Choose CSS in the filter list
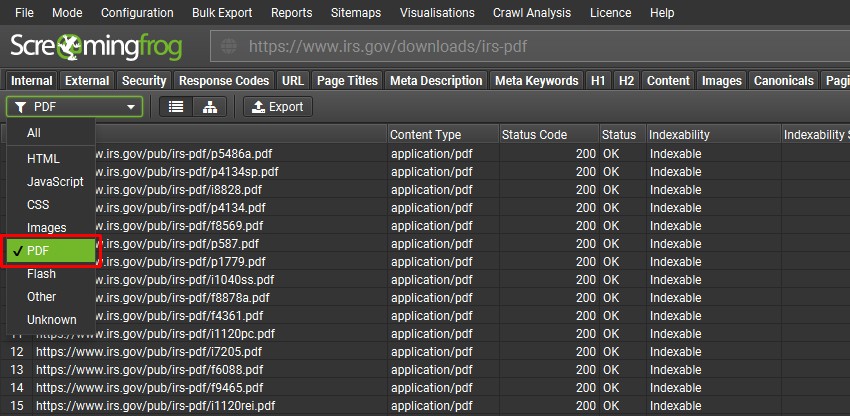The width and height of the screenshot is (850, 416). [51, 204]
